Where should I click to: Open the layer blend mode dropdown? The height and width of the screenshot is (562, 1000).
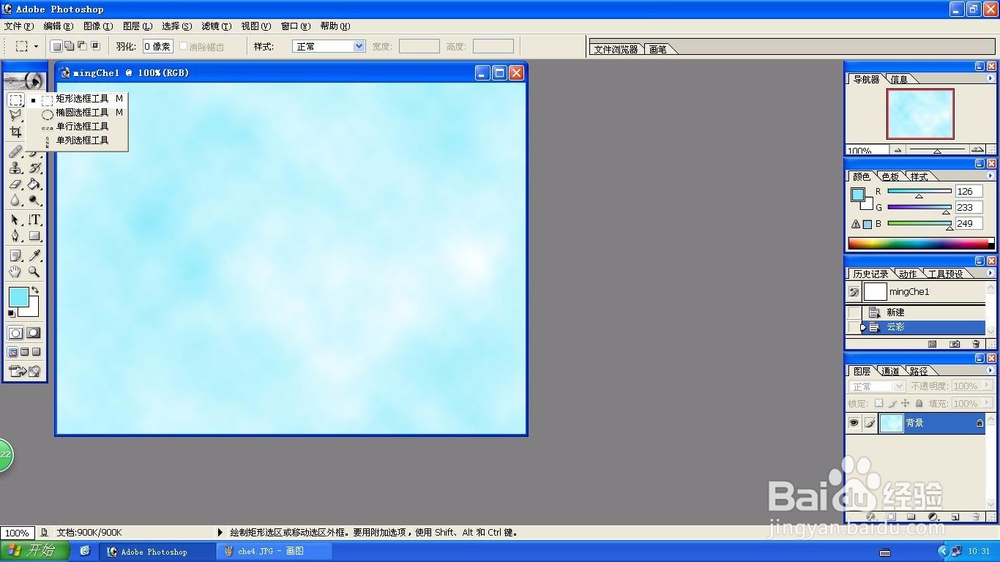876,387
